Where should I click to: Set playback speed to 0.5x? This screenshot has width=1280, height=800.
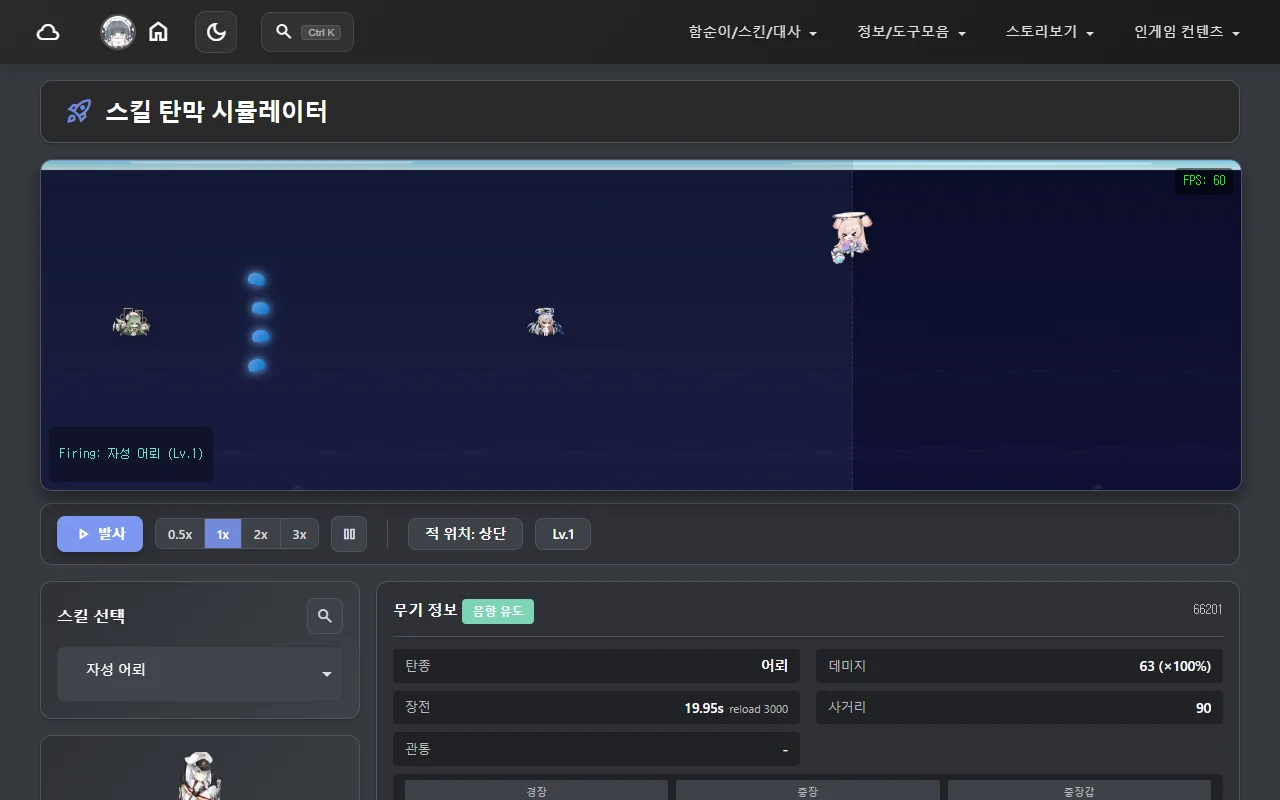[180, 534]
